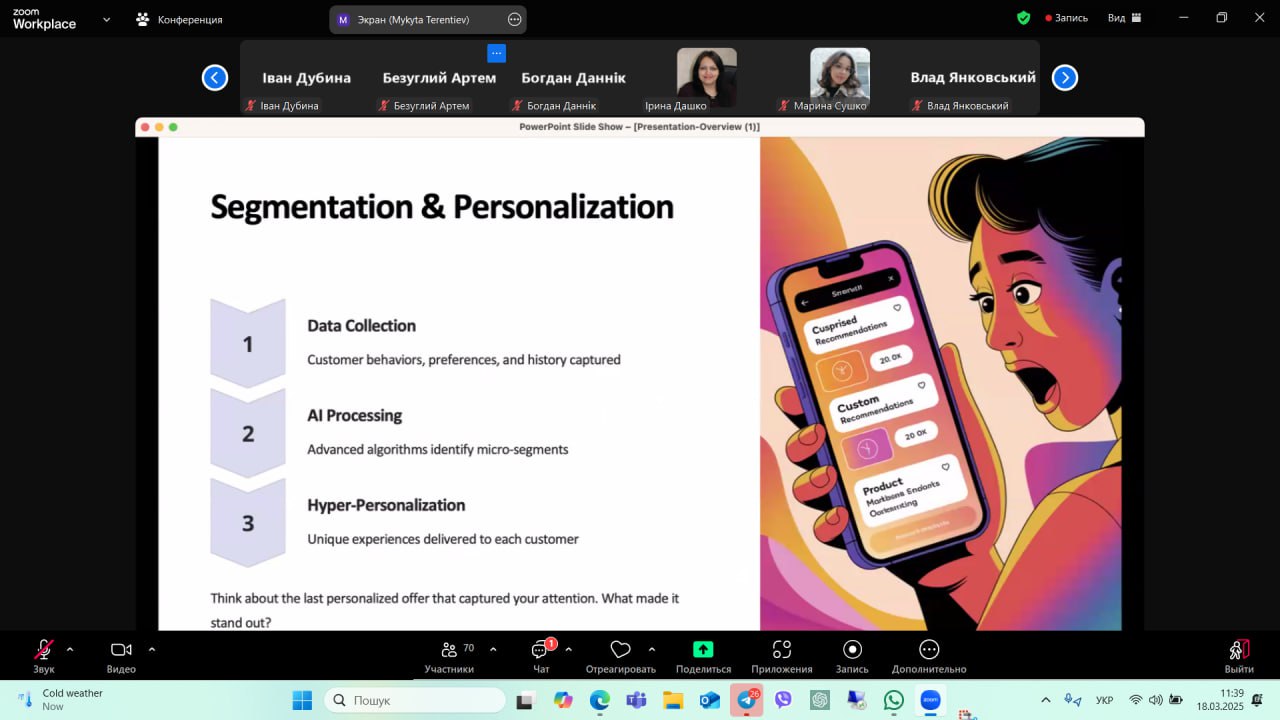The image size is (1280, 720).
Task: Open the Zoom Workplace dropdown menu
Action: pos(106,19)
